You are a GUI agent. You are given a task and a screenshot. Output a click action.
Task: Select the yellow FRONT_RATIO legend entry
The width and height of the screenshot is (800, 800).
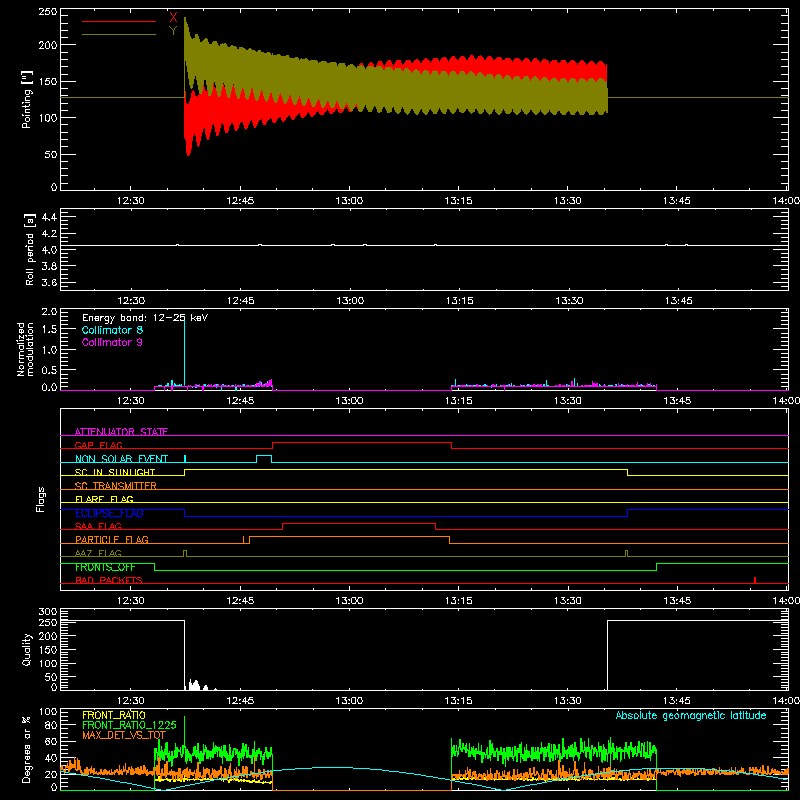[x=114, y=715]
